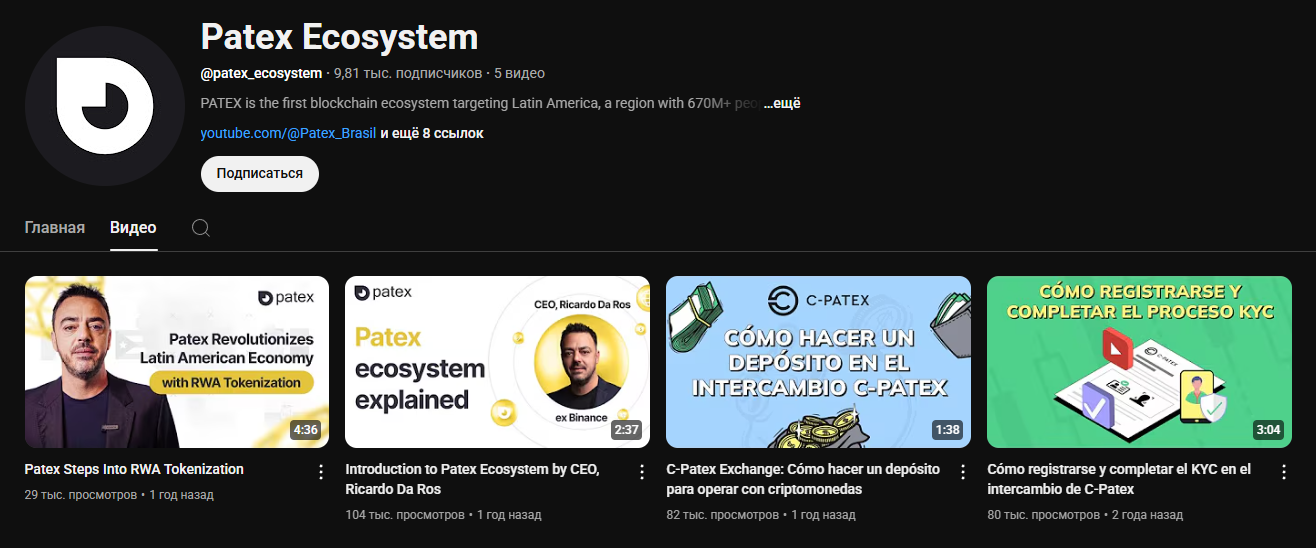1316x548 pixels.
Task: Select the Видео tab
Action: pyautogui.click(x=133, y=228)
